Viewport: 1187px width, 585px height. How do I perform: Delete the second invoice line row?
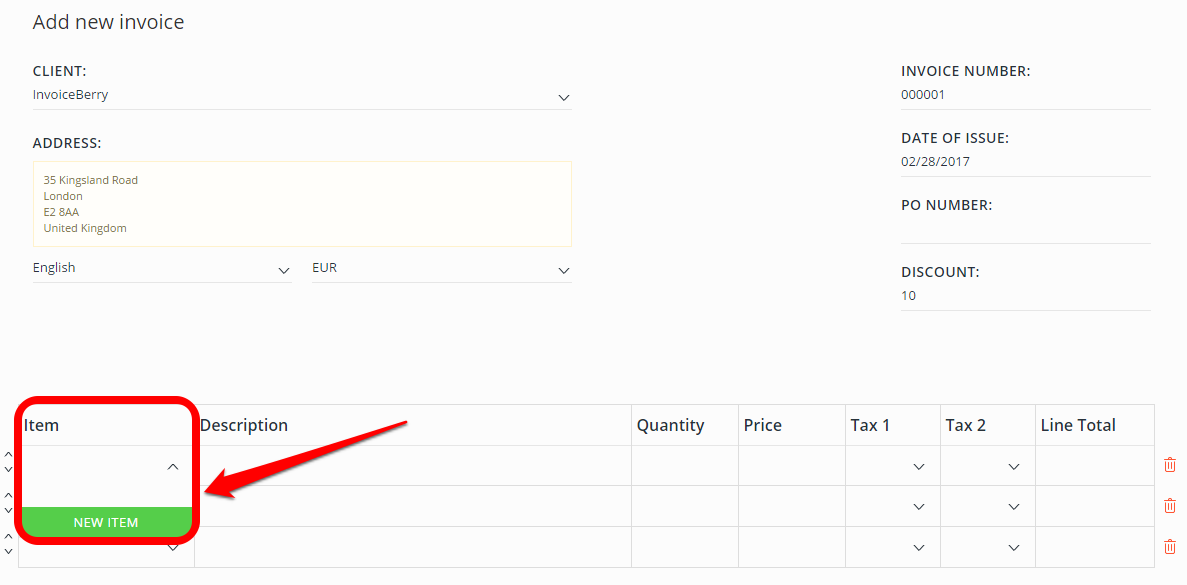coord(1170,506)
